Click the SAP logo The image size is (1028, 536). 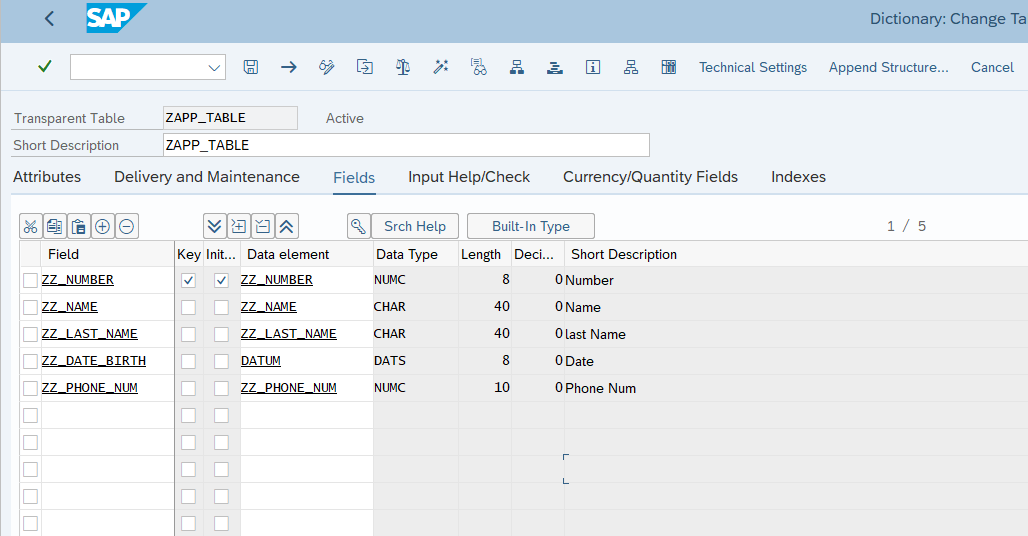[116, 18]
